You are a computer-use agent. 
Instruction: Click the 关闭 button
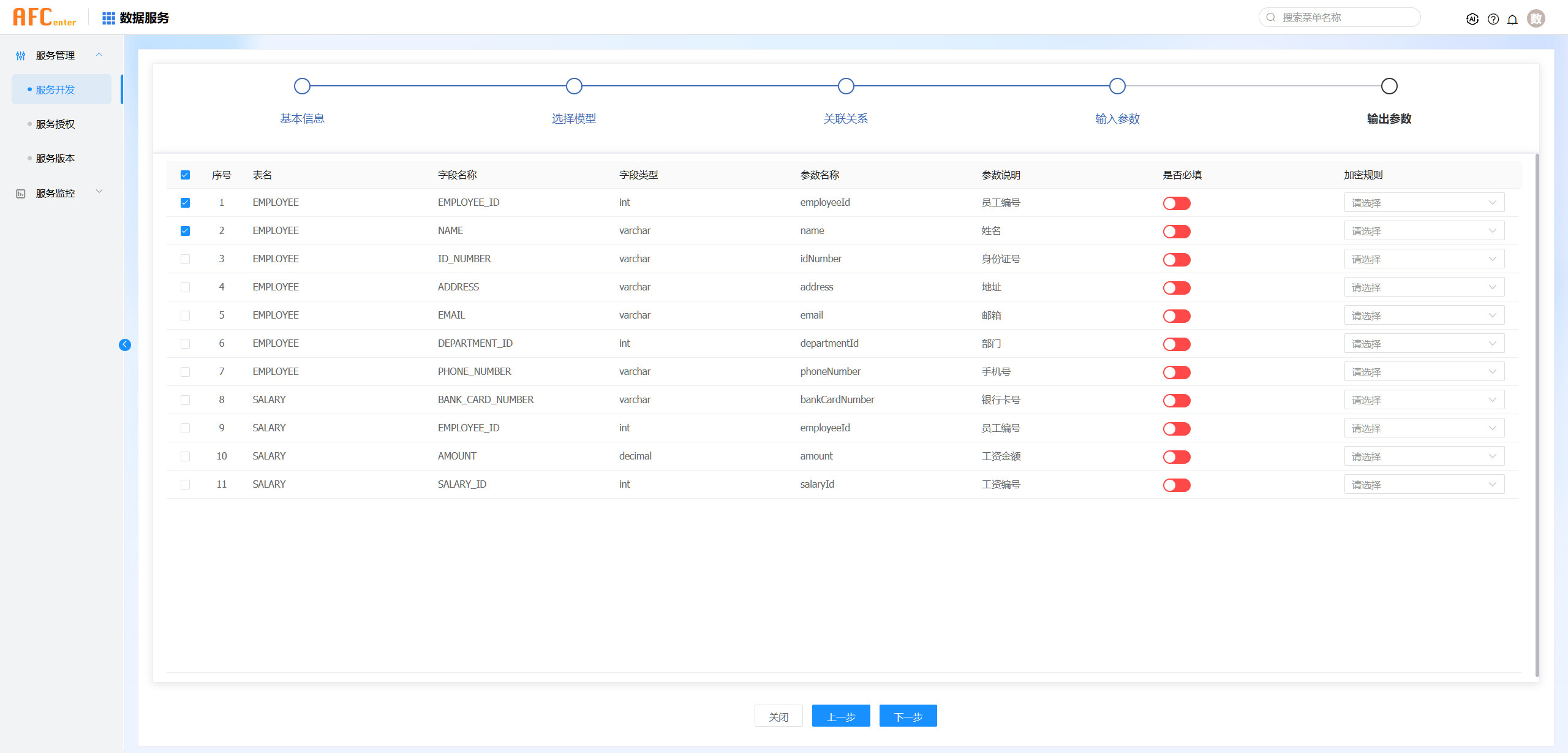(x=778, y=716)
